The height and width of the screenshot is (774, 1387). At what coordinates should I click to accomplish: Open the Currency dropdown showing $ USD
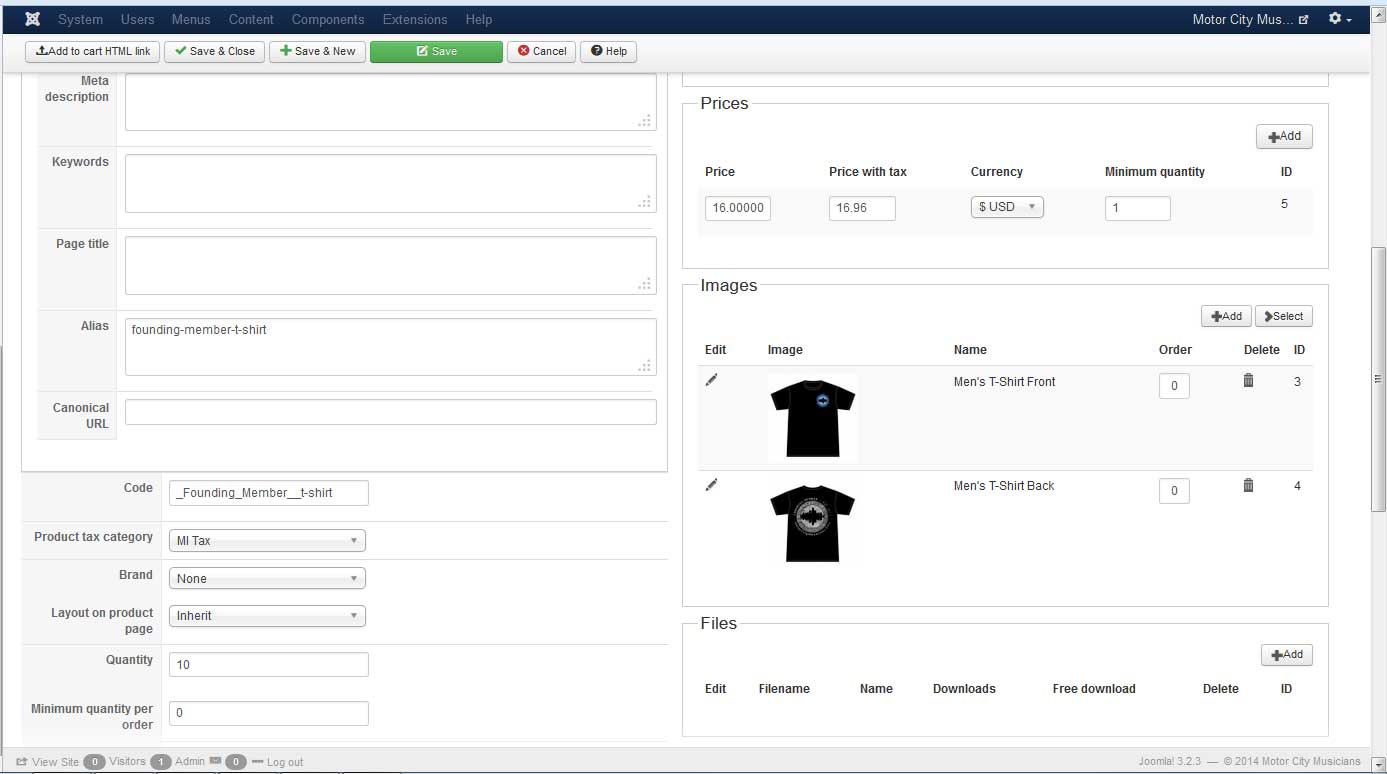pyautogui.click(x=1007, y=207)
